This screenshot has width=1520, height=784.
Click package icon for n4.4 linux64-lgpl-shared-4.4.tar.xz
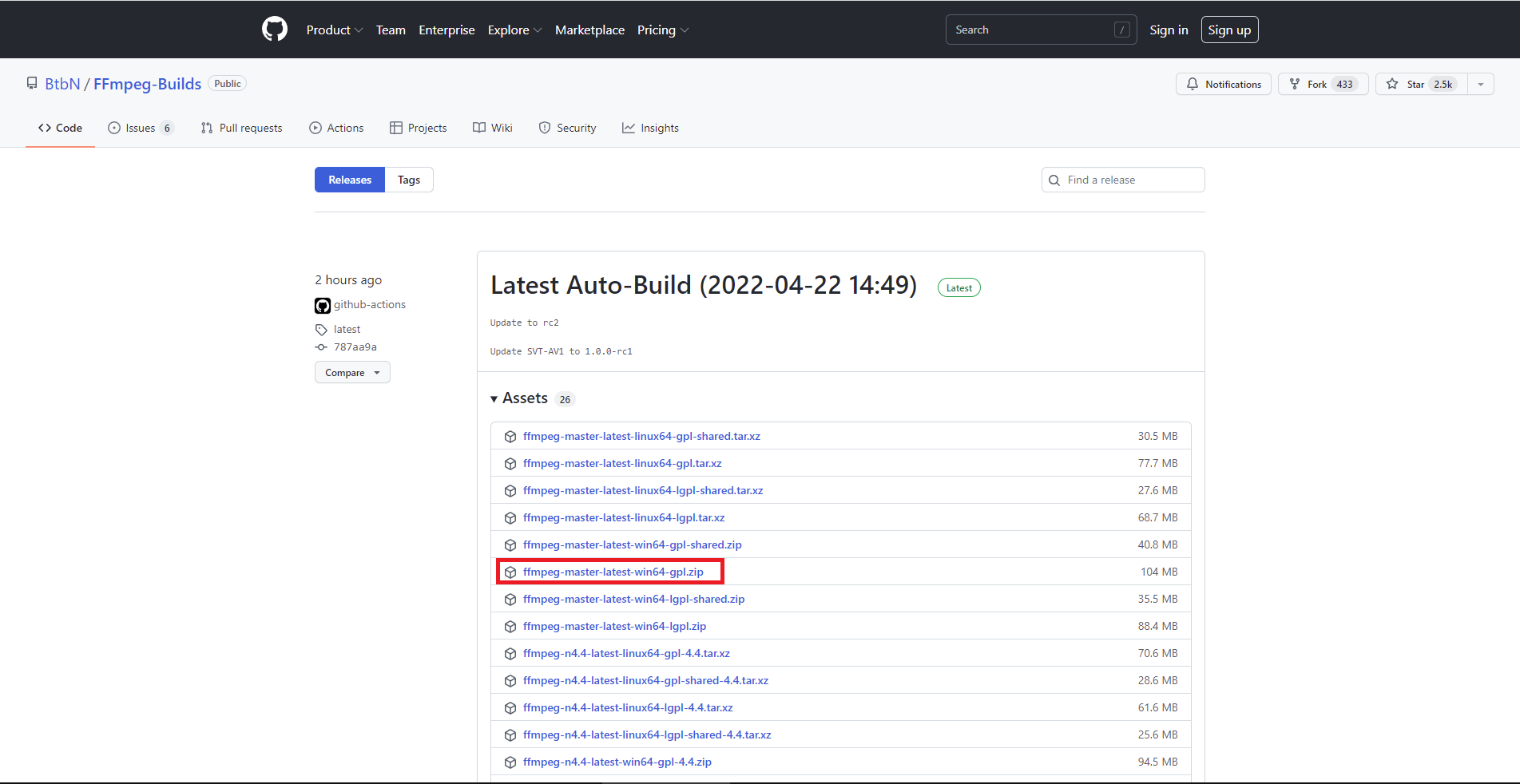pos(510,735)
